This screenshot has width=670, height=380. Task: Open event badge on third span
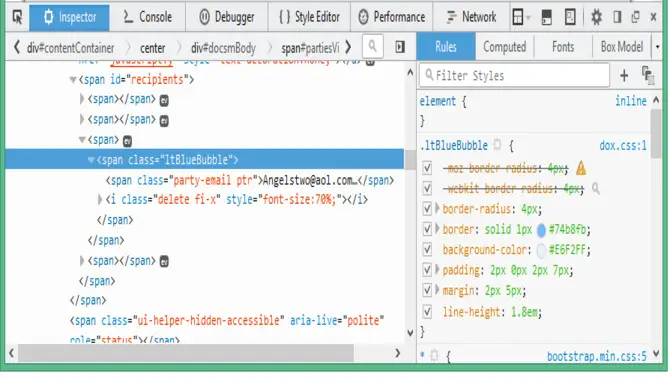coord(127,141)
